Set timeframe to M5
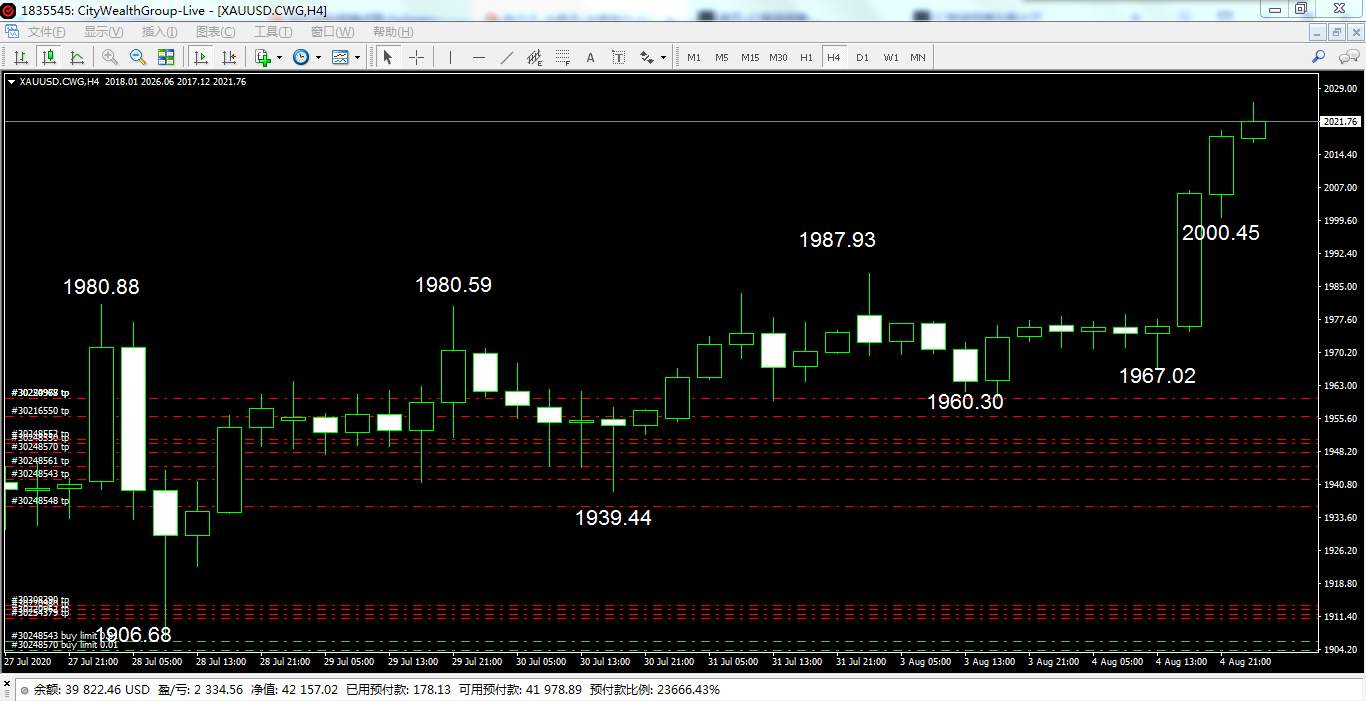1366x701 pixels. point(722,57)
